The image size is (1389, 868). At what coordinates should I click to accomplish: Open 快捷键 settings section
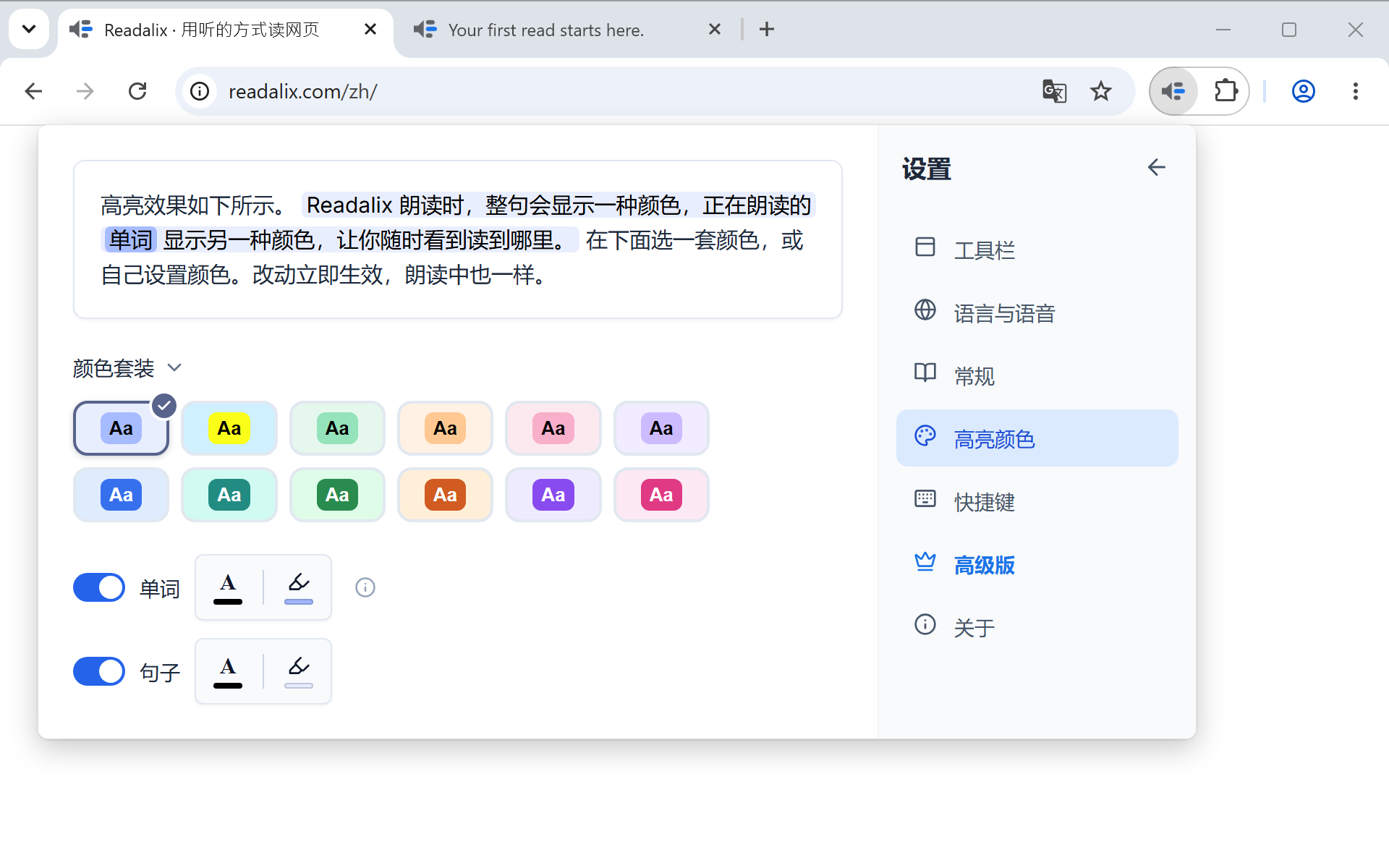pos(1037,501)
